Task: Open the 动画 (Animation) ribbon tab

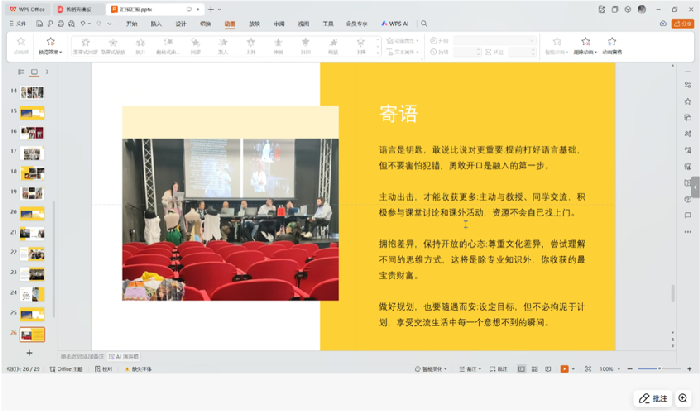Action: 231,21
